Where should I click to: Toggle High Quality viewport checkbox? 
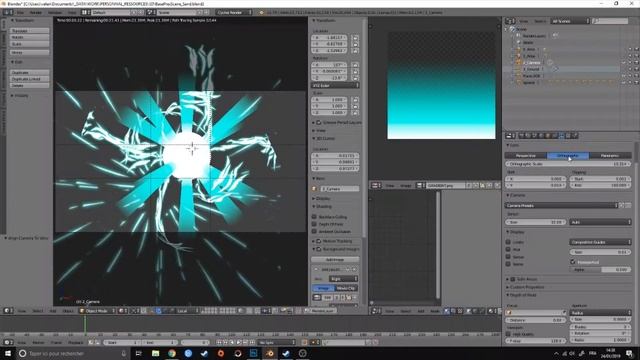click(x=509, y=334)
